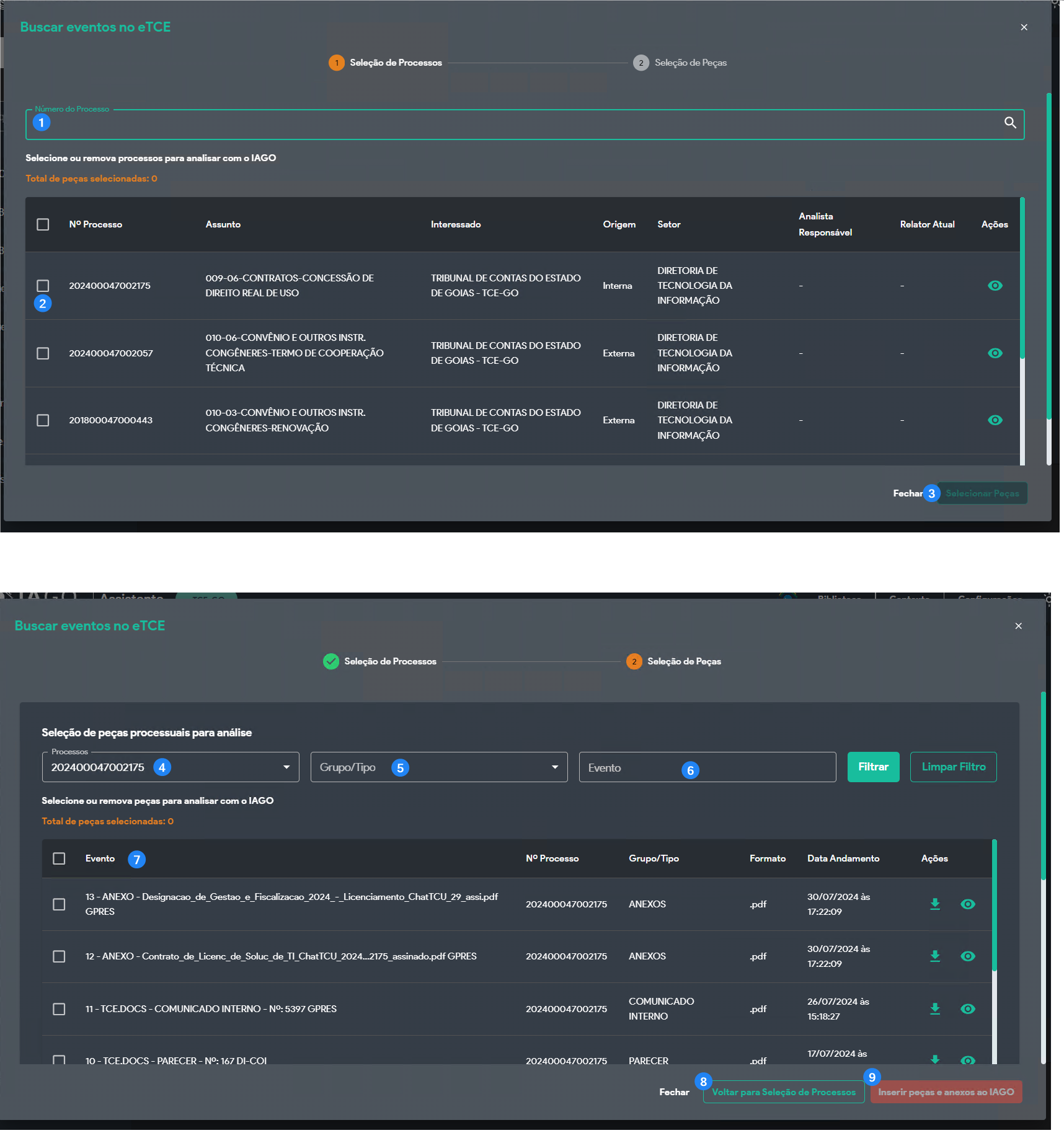1064x1133 pixels.
Task: Download the COMUNICADO INTERNO 5397 document
Action: (934, 1009)
